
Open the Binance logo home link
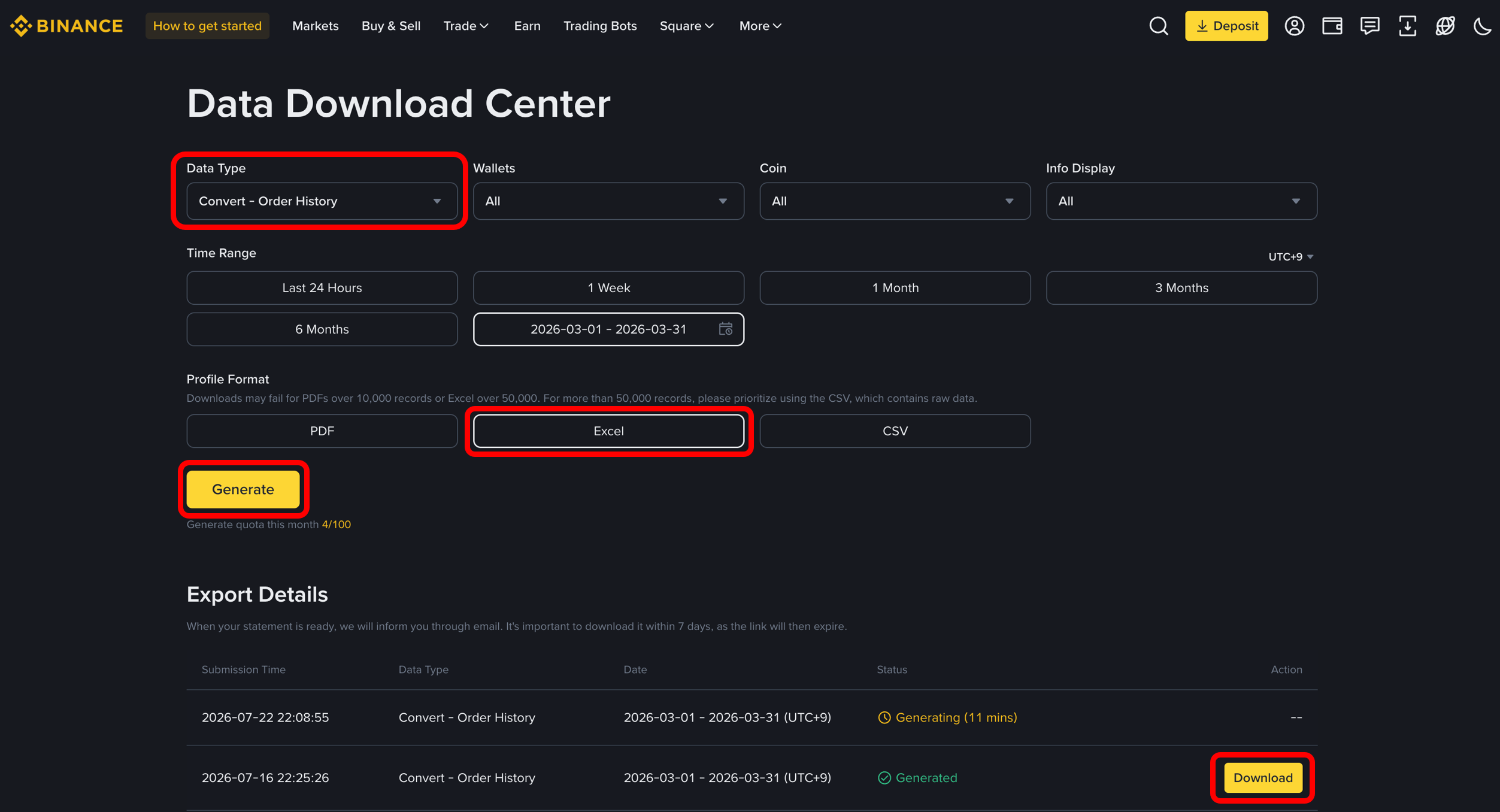[x=66, y=26]
